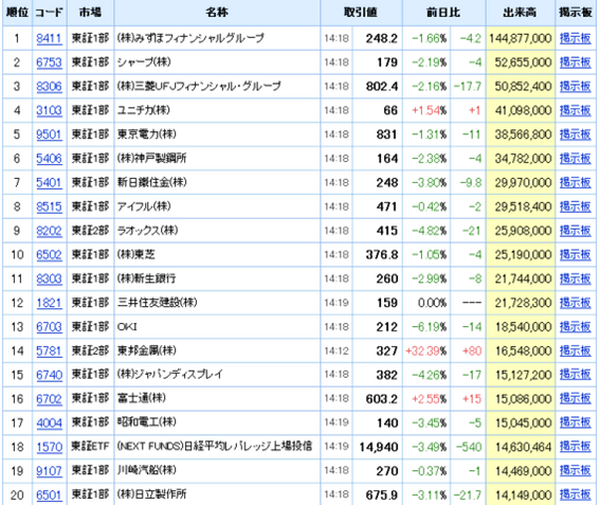Open stock code 6740 link
This screenshot has height=505, width=600.
[49, 375]
